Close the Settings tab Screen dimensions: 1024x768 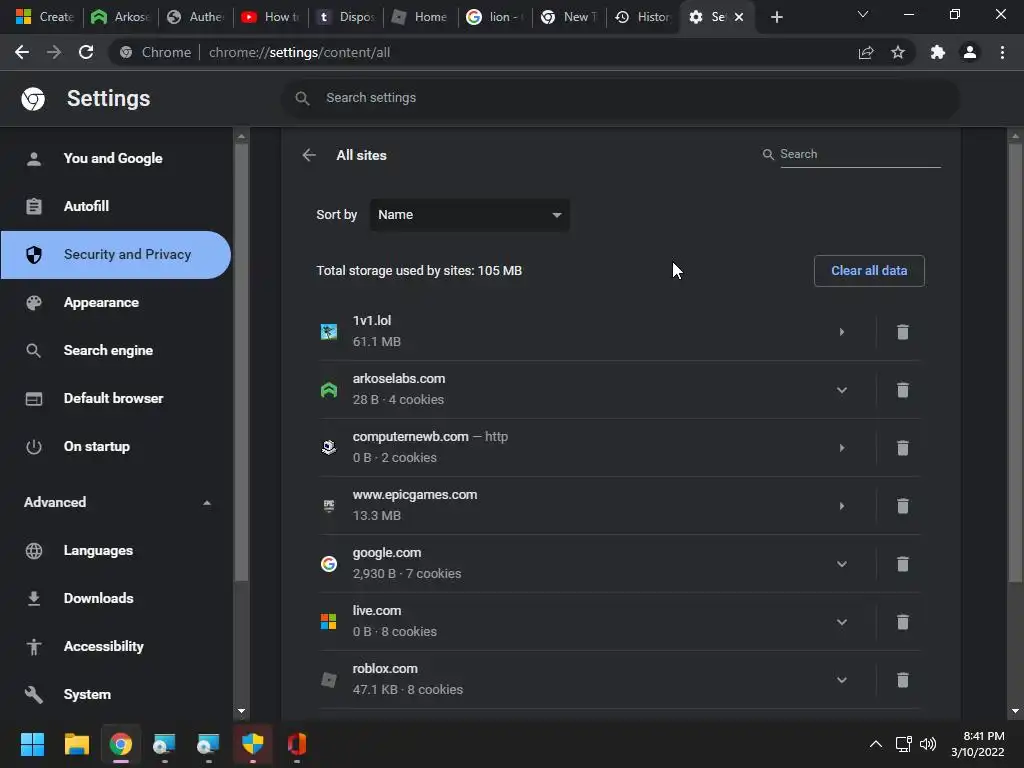(739, 17)
